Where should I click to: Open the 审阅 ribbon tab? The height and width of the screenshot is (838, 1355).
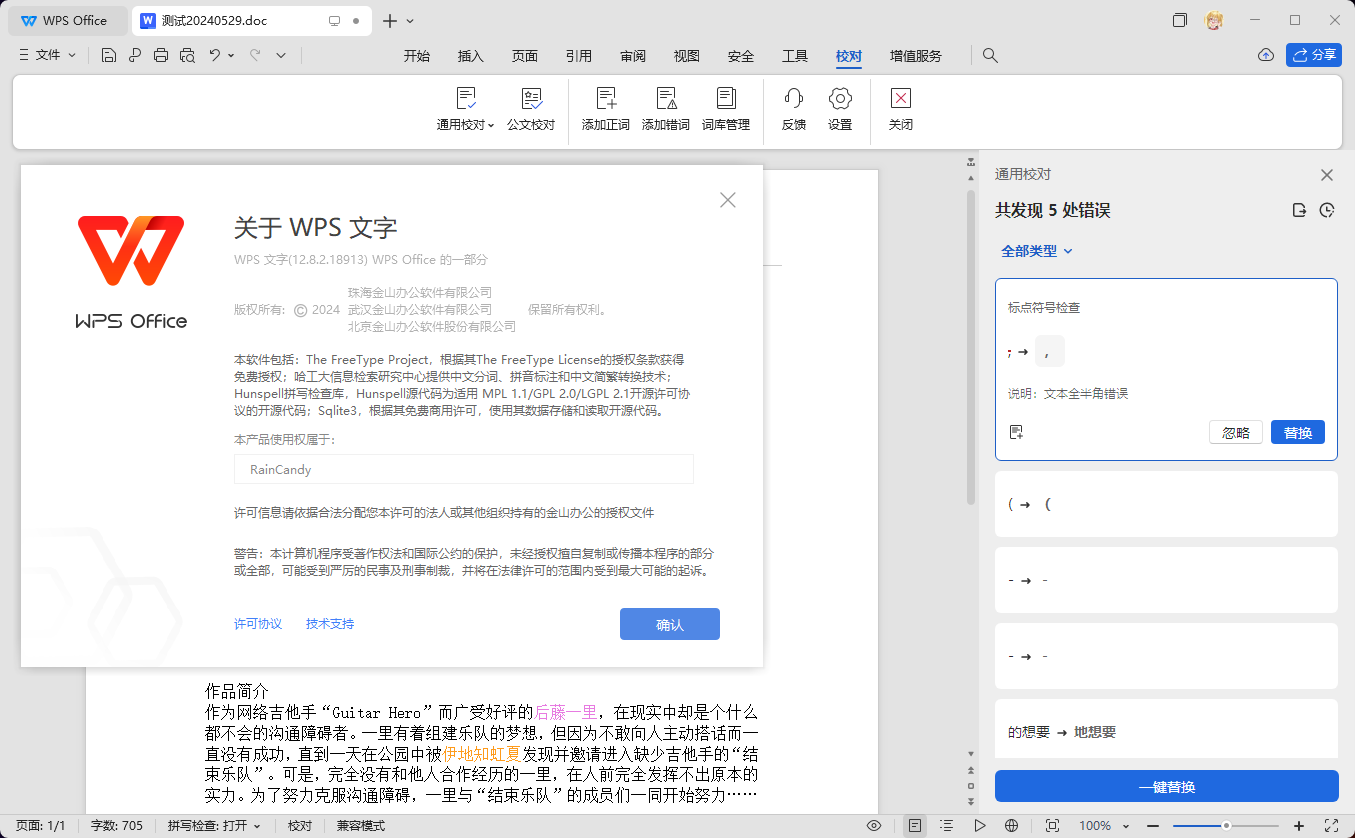click(633, 56)
